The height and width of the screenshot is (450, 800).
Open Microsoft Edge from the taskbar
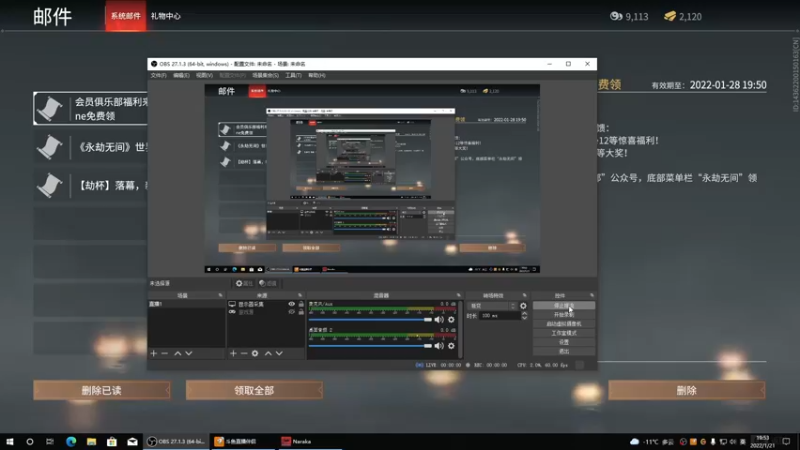[x=71, y=441]
